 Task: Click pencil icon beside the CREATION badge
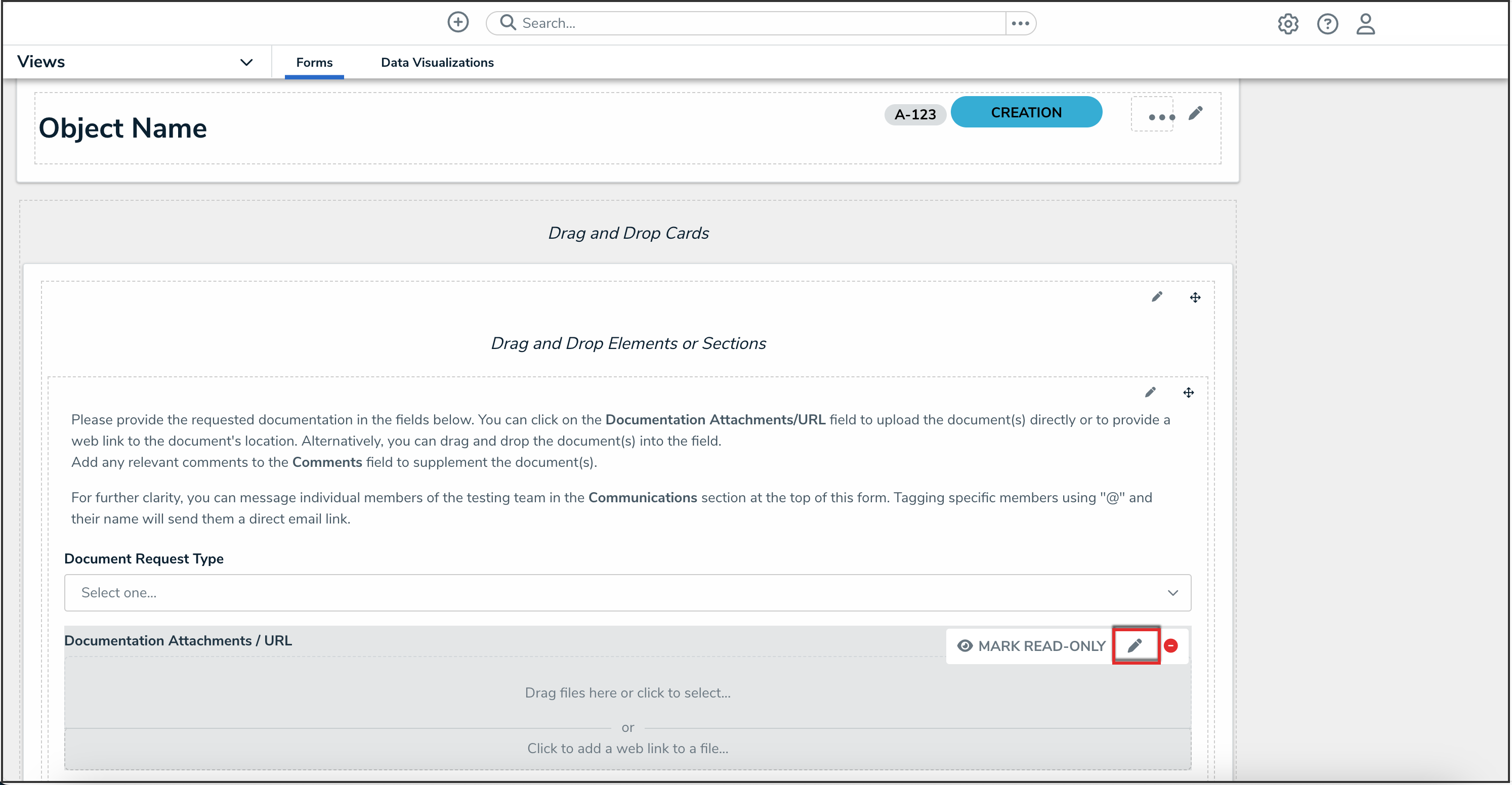pos(1196,113)
